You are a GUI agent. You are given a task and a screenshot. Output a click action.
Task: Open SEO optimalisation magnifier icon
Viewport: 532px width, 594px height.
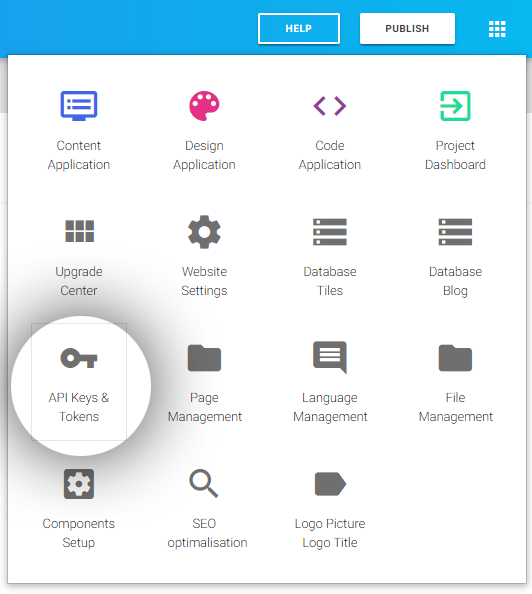(x=204, y=483)
